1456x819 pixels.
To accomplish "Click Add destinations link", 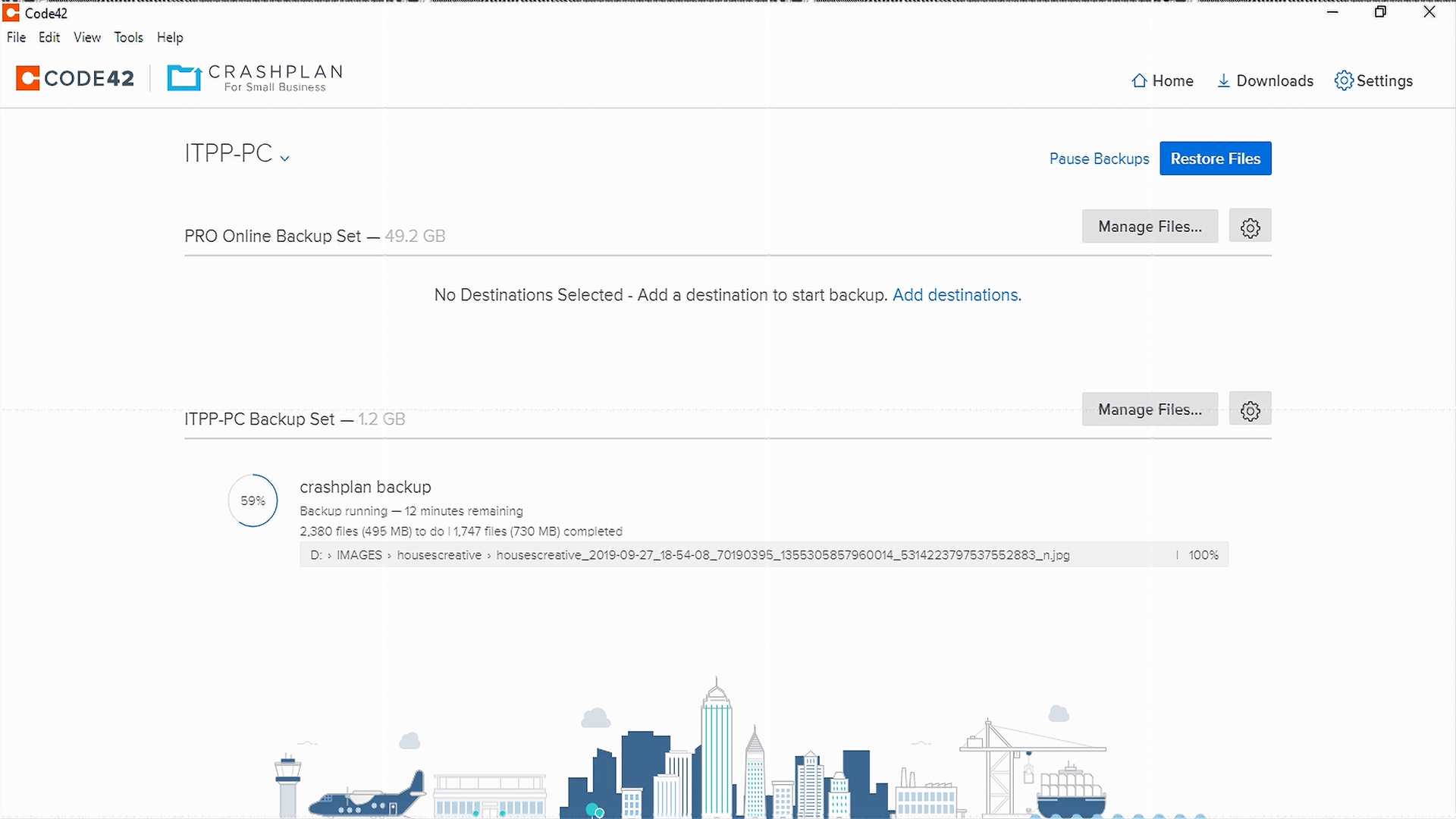I will [x=956, y=295].
